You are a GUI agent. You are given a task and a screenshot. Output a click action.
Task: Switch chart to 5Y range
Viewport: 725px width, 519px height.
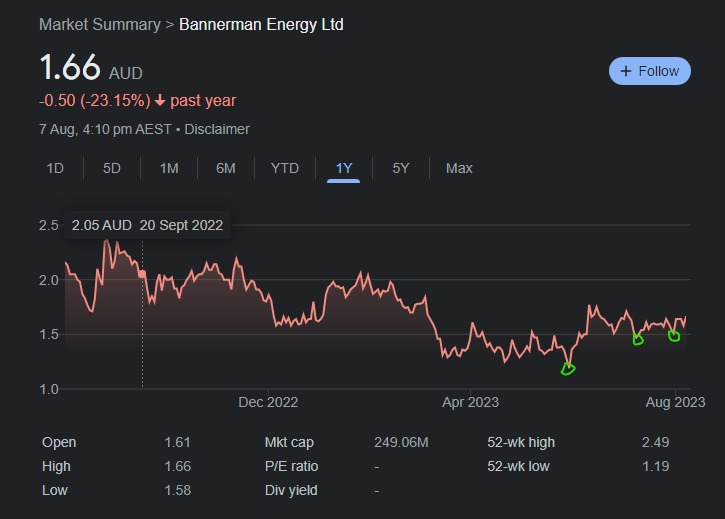point(401,168)
